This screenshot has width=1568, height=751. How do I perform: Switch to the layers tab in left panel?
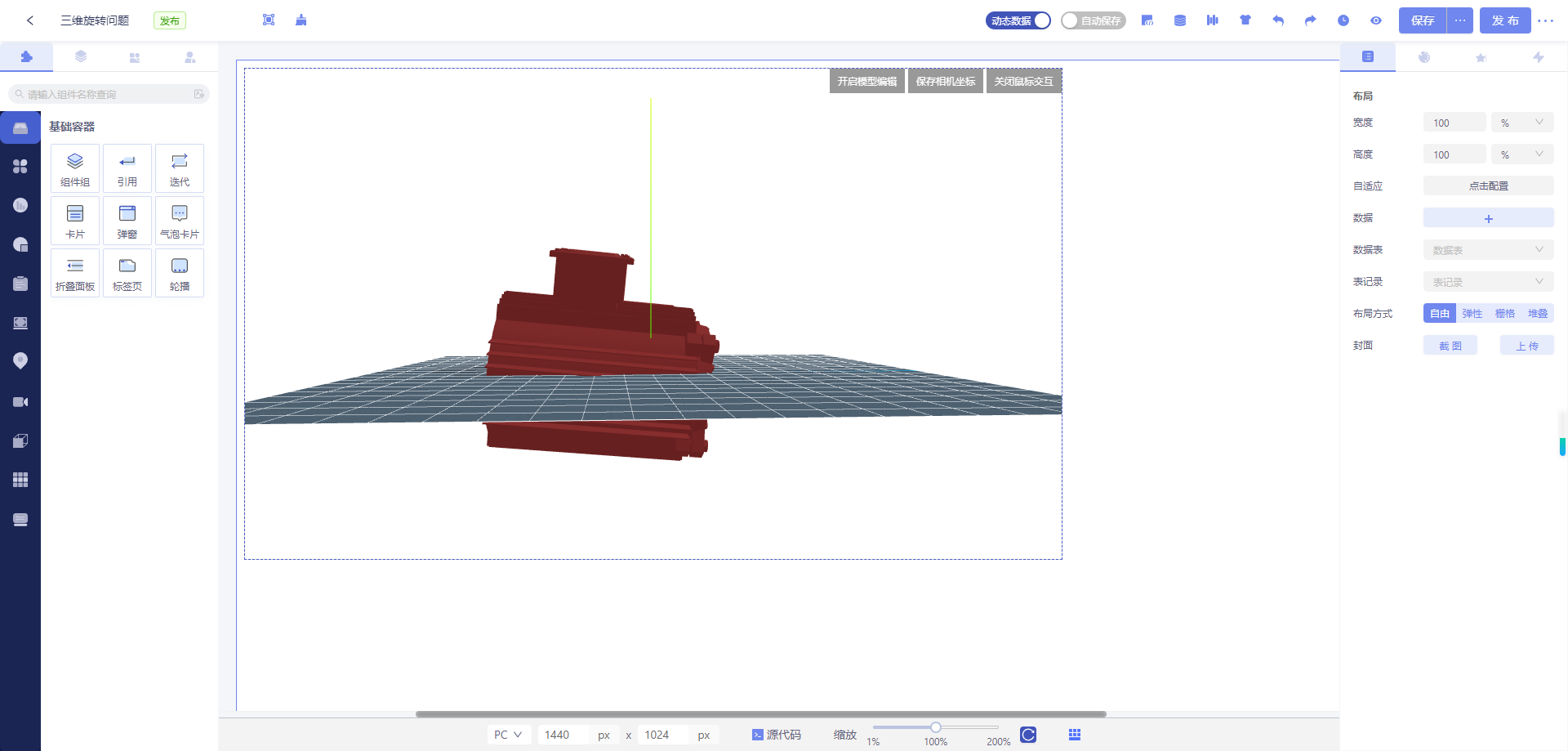81,57
